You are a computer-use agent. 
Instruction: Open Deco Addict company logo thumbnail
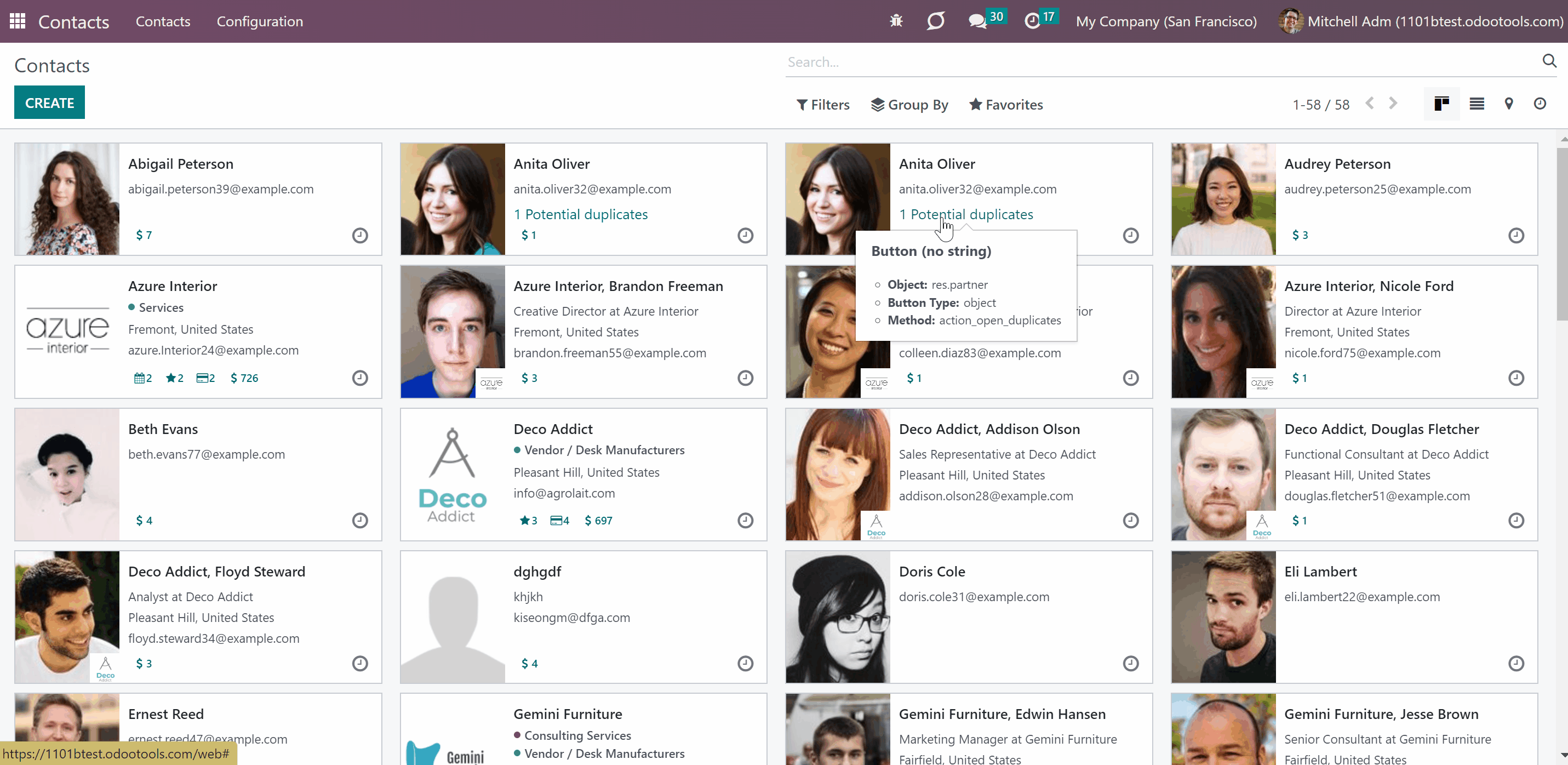tap(453, 475)
